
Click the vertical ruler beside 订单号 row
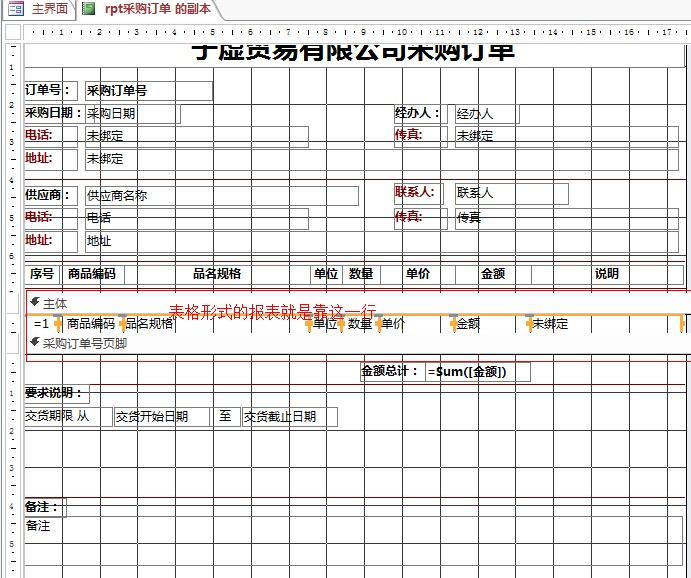click(x=12, y=91)
